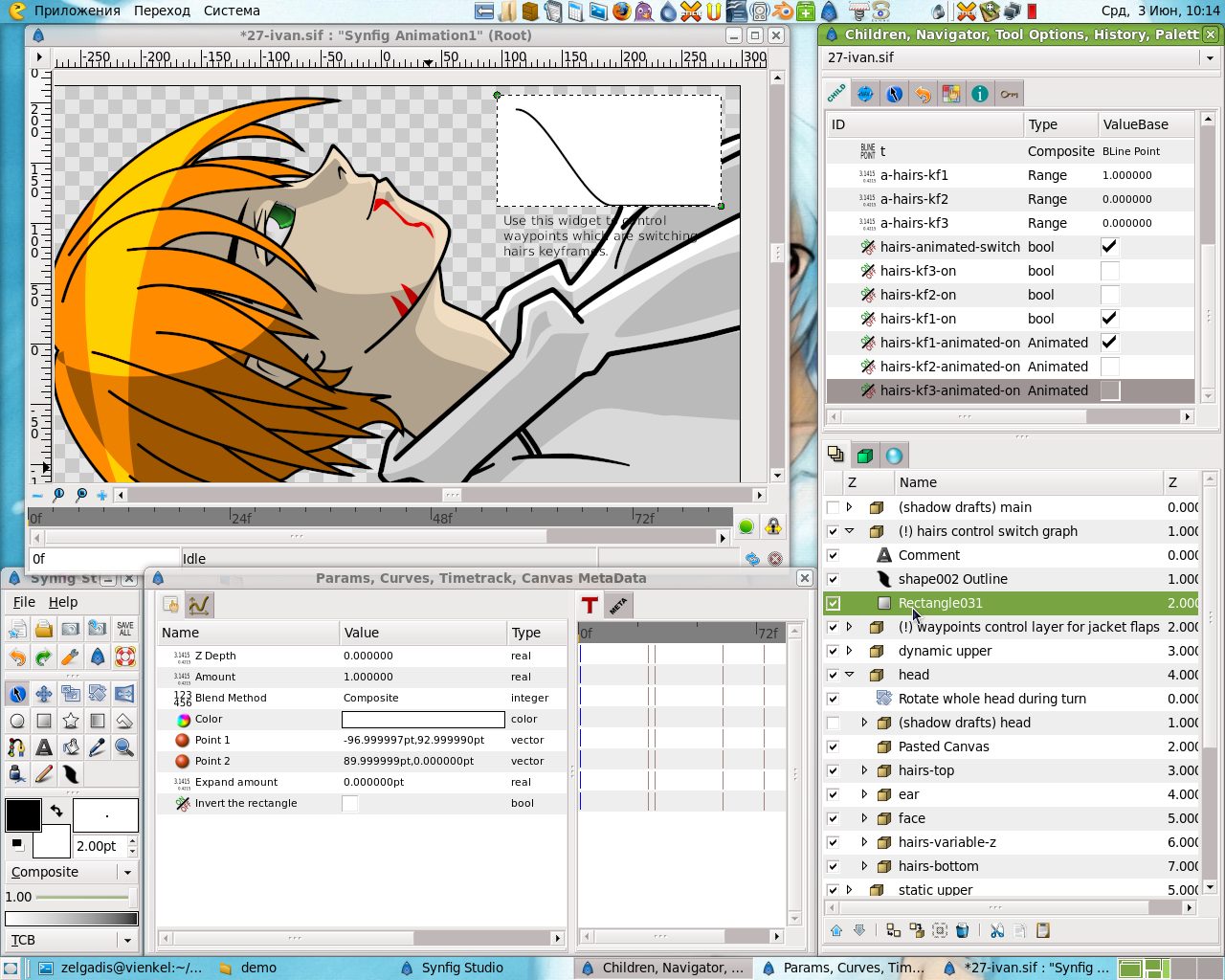Screen dimensions: 1225x980
Task: Select the Rotate tool in the toolbox
Action: [x=98, y=694]
